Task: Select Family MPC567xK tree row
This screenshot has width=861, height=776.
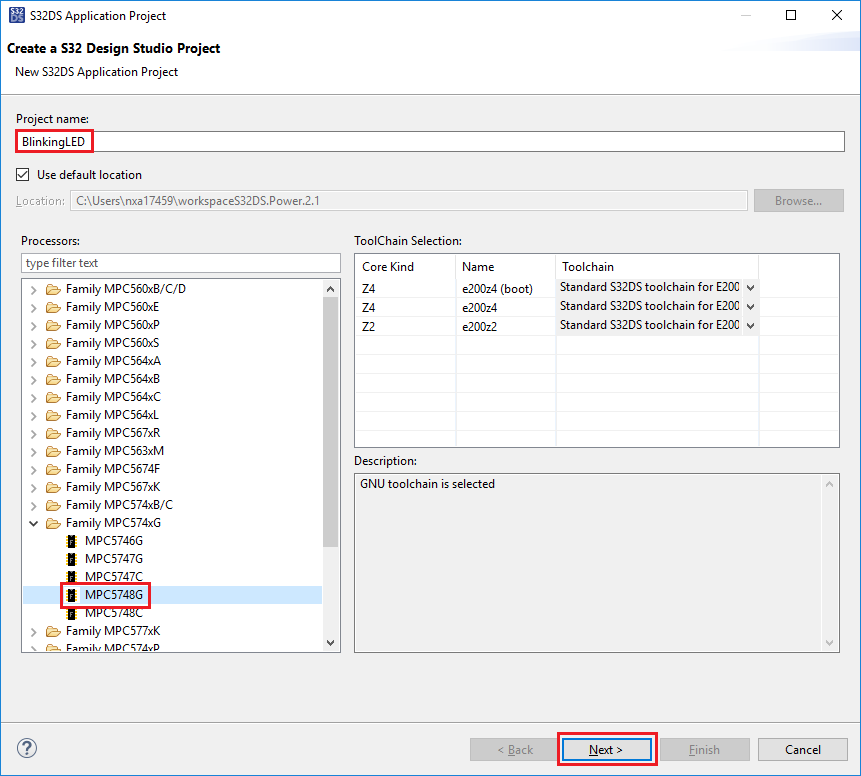Action: (x=113, y=487)
